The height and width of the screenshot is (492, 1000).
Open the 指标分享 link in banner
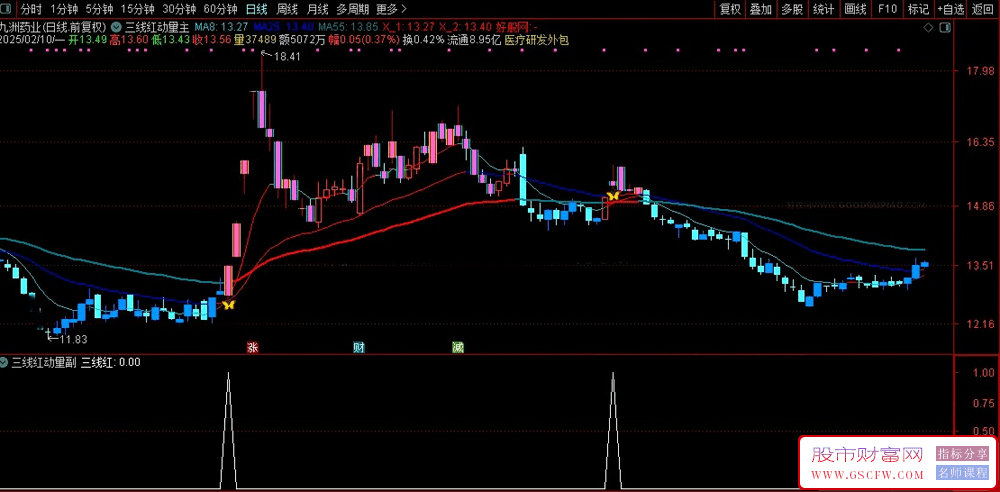(962, 454)
